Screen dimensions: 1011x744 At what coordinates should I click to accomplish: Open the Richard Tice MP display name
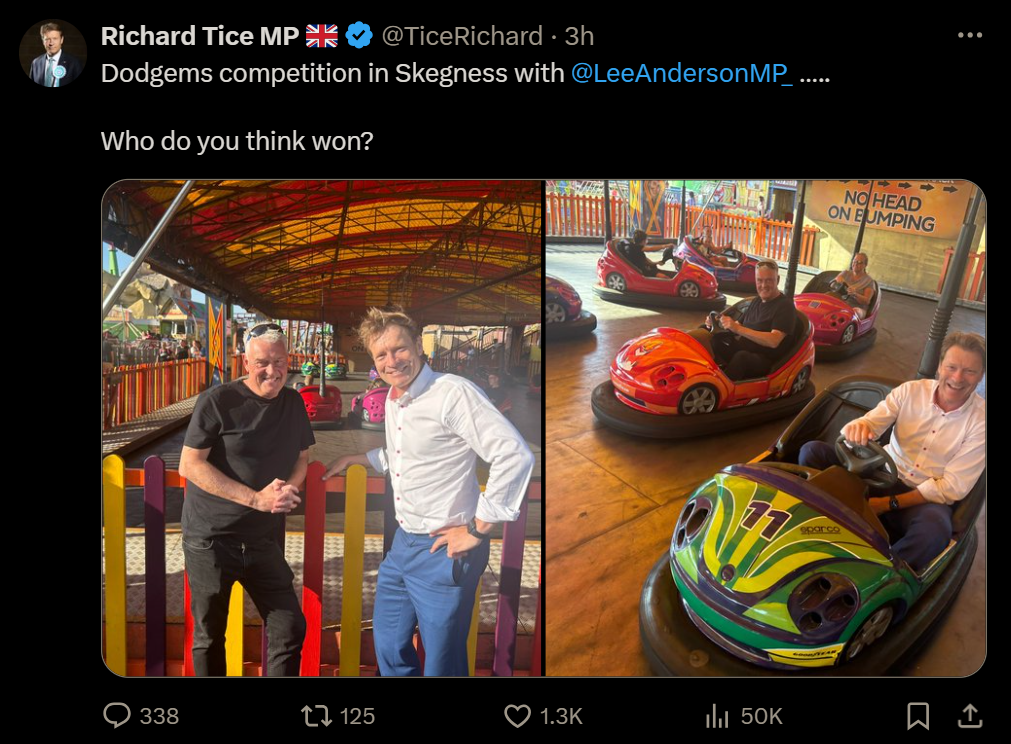tap(200, 36)
